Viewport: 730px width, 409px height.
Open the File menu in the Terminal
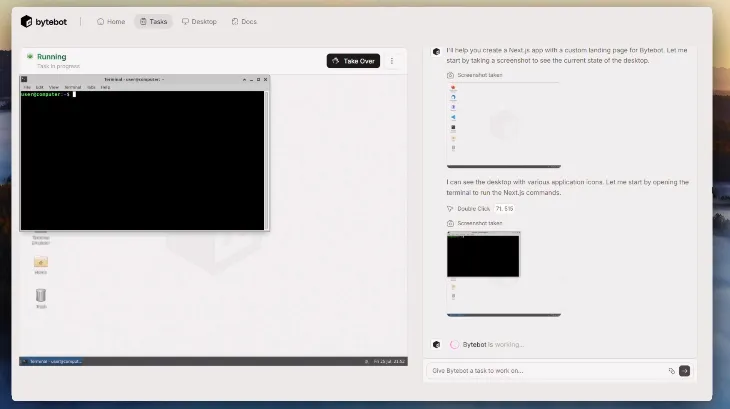coord(27,87)
